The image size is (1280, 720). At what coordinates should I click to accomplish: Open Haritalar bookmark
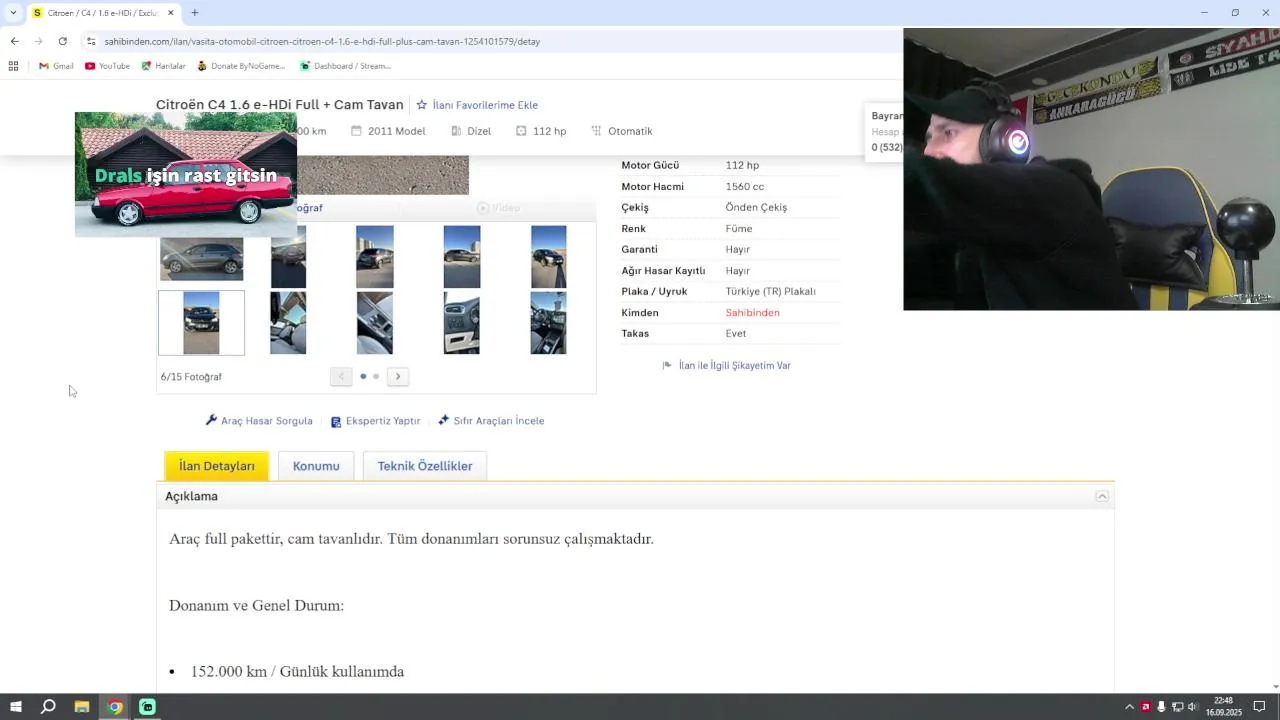(163, 66)
